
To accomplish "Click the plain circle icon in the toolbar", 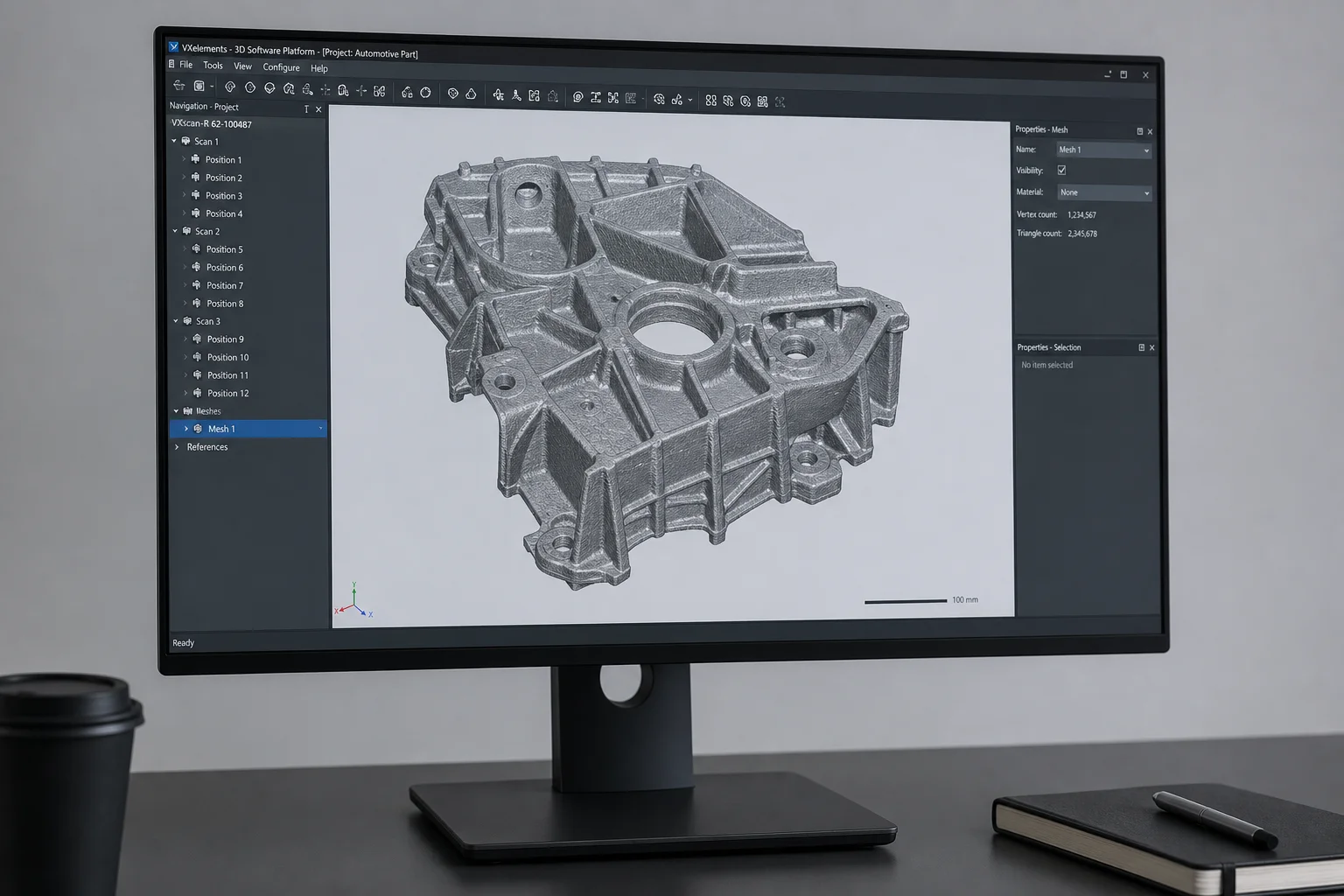I will 425,93.
